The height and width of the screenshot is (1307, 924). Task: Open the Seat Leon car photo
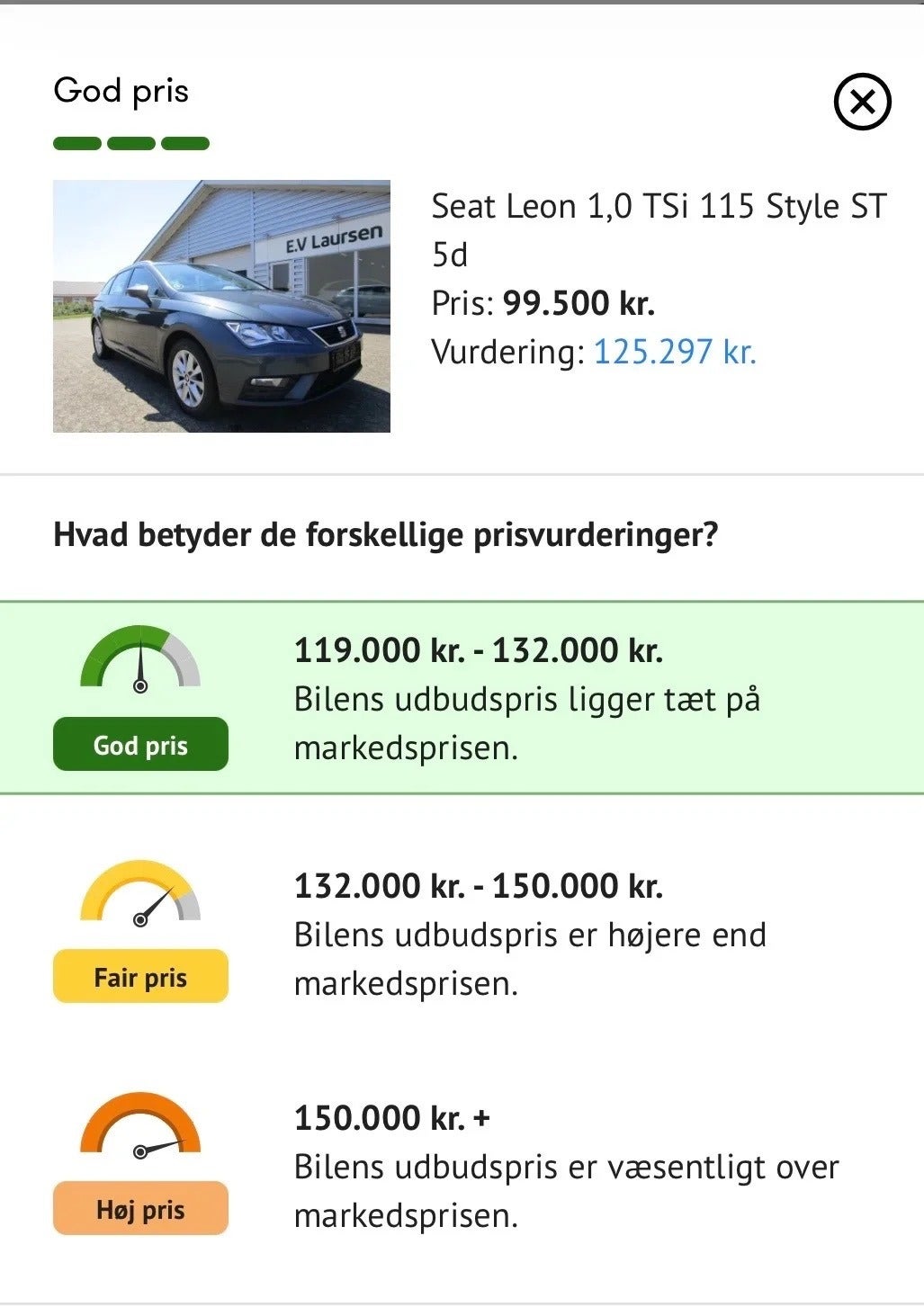tap(221, 306)
